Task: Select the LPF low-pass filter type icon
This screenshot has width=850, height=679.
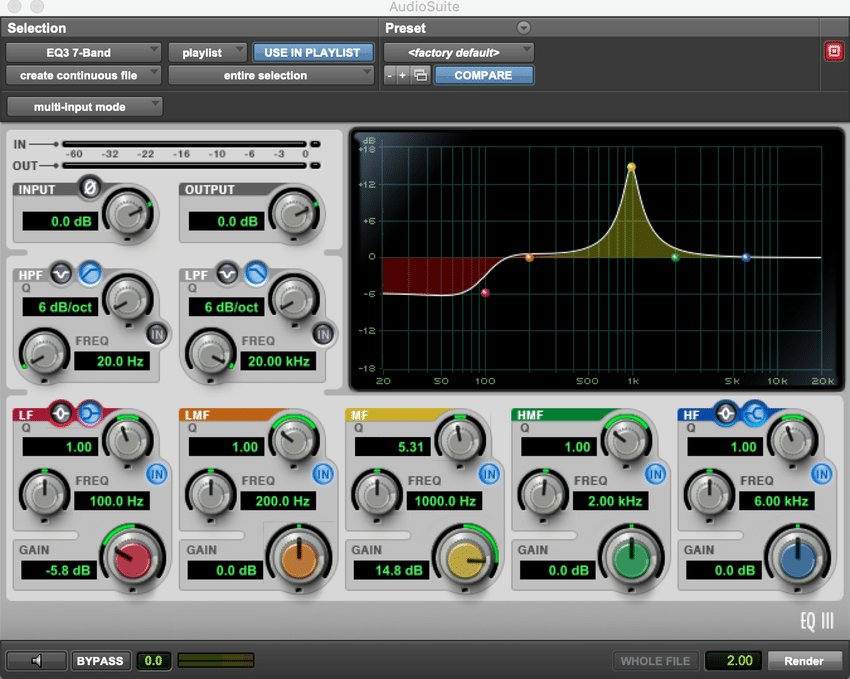Action: coord(257,272)
